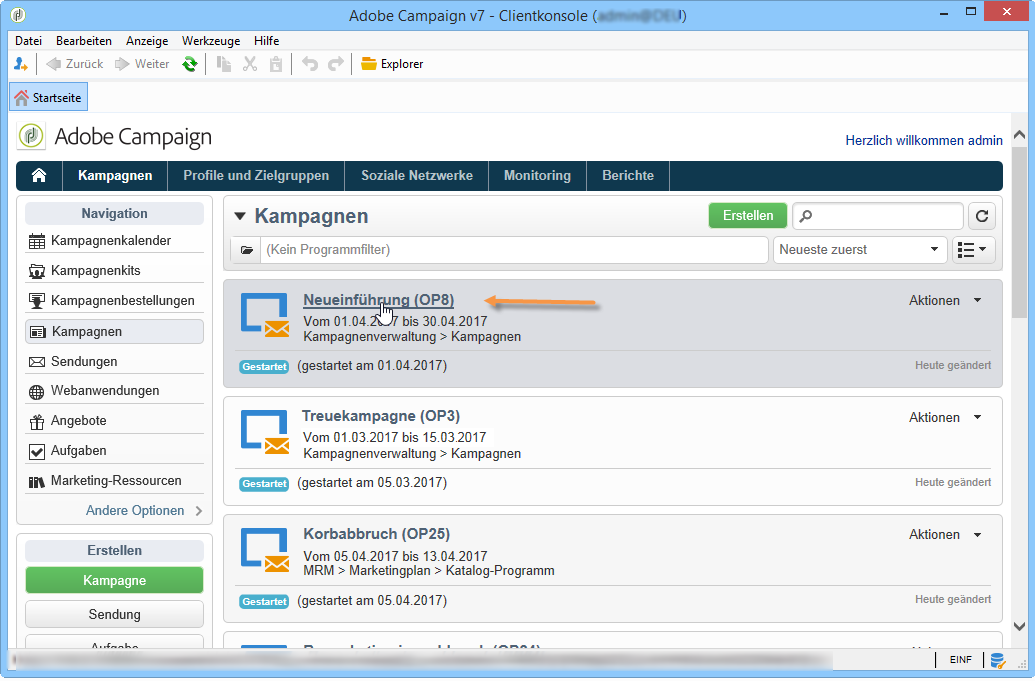Select the Startseite tab
Screen dimensions: 1035x681
[48, 98]
